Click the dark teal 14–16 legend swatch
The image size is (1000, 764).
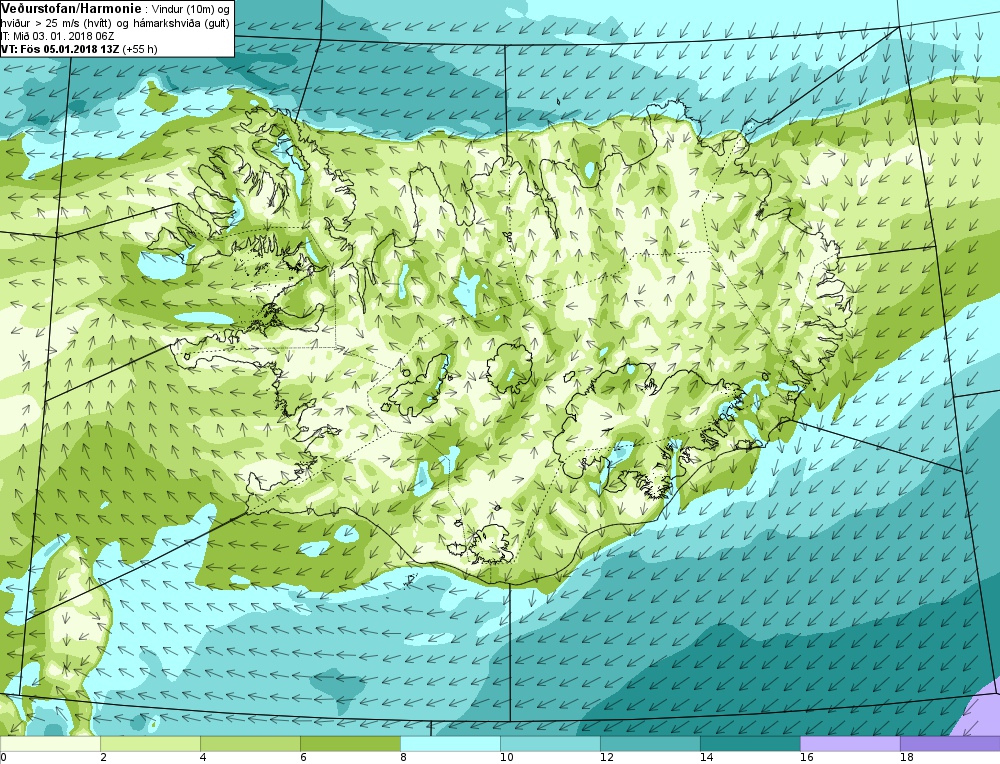point(751,744)
